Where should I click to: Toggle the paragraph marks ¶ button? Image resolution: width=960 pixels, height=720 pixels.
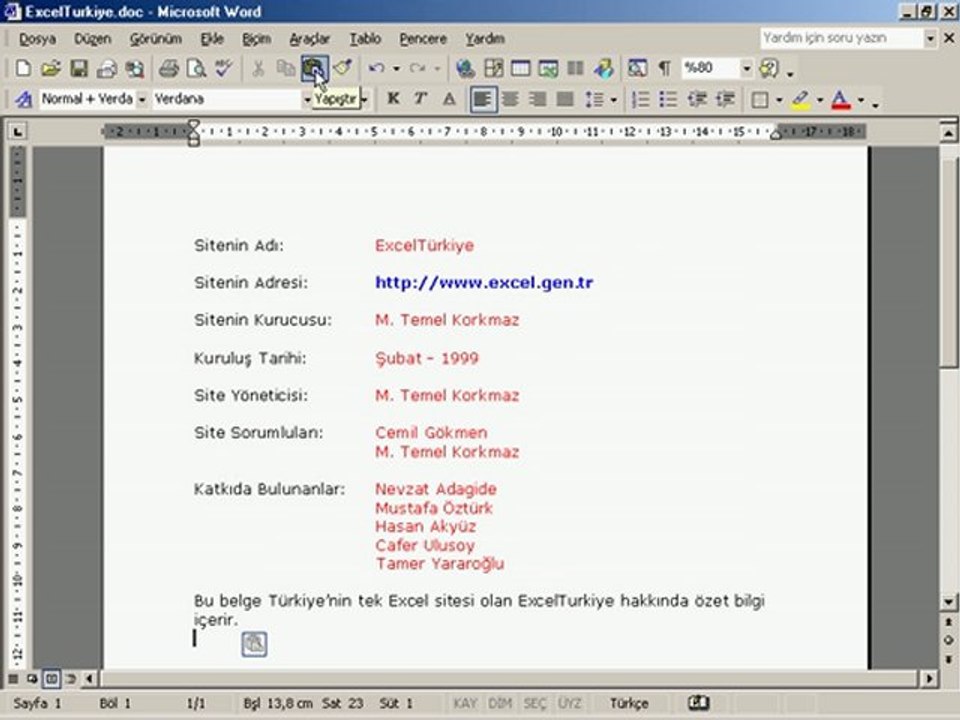(x=664, y=68)
